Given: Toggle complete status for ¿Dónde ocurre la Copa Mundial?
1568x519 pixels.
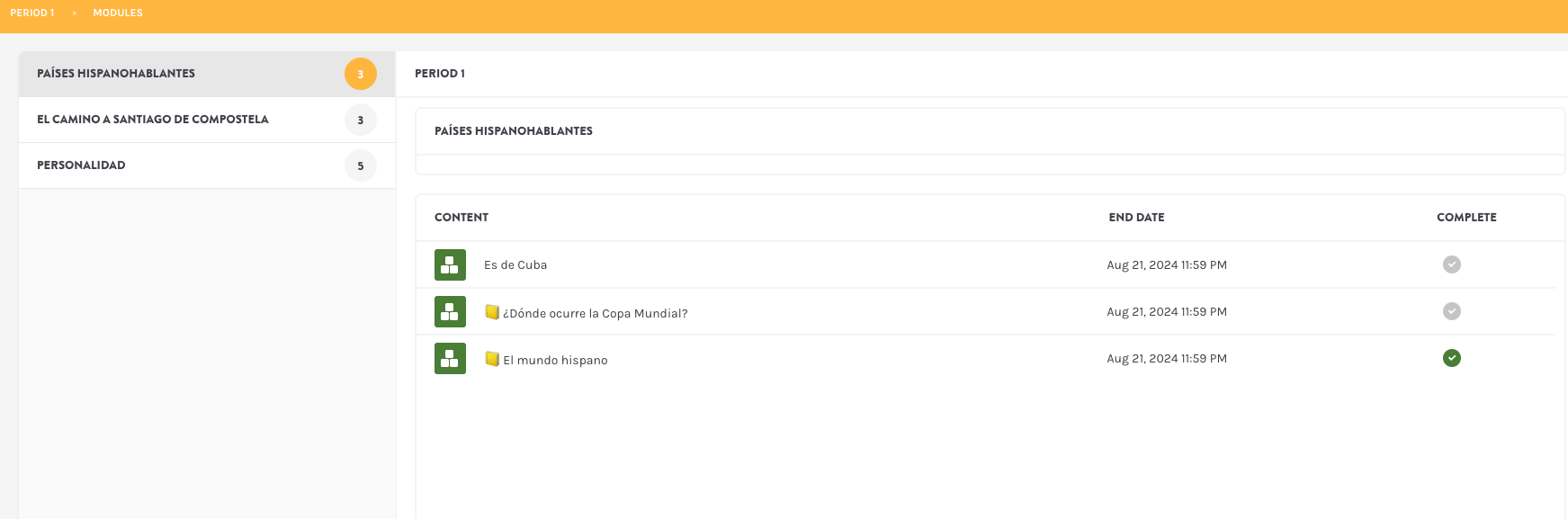Looking at the screenshot, I should click(1451, 311).
